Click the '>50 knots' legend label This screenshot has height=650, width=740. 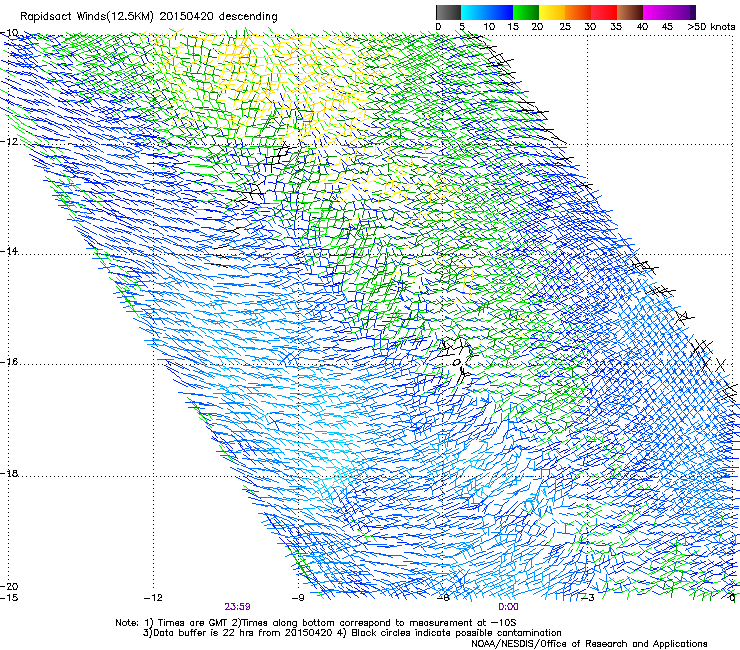tap(711, 27)
